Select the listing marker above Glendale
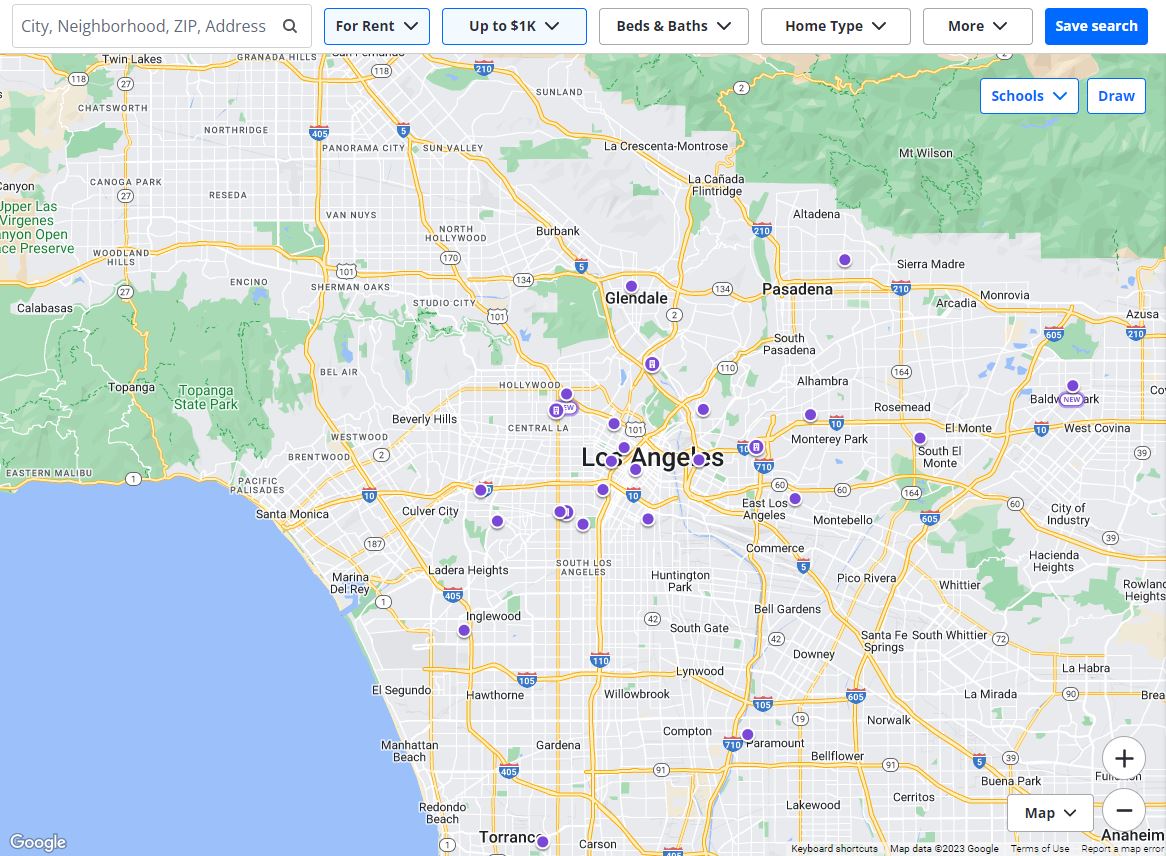1166x856 pixels. [631, 286]
